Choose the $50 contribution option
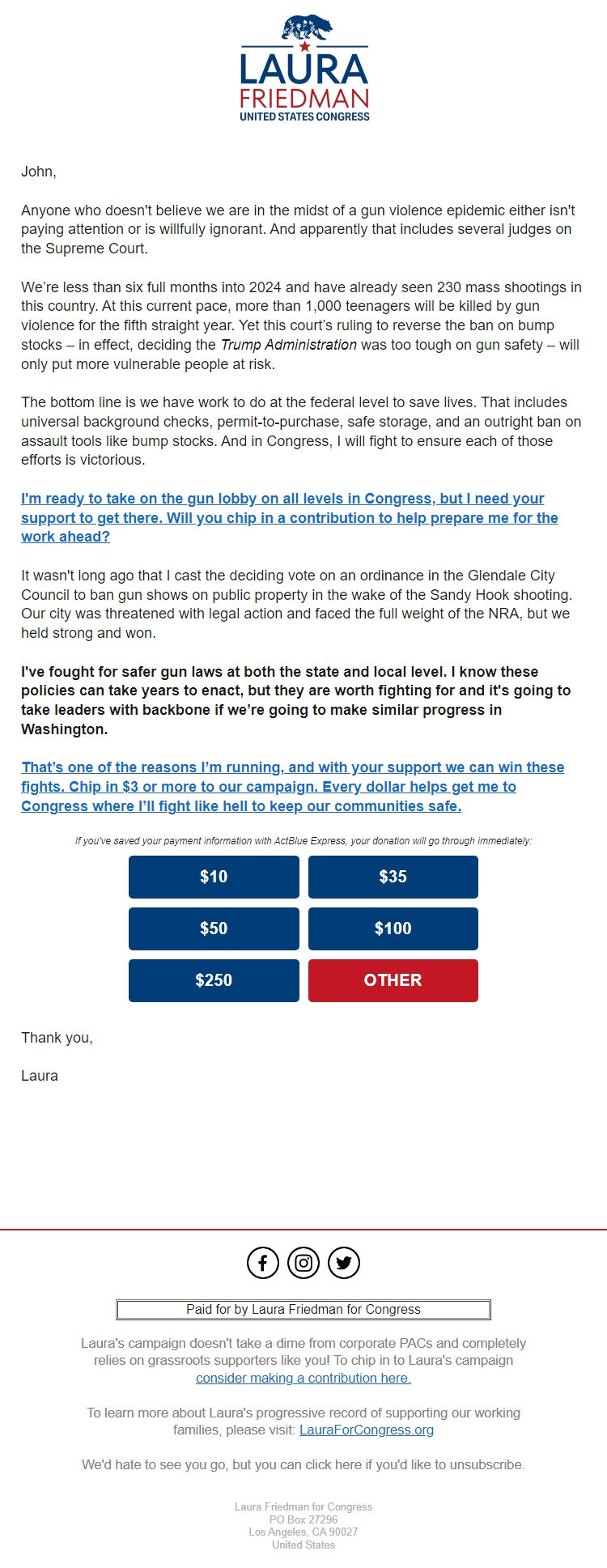The width and height of the screenshot is (607, 1568). [214, 928]
